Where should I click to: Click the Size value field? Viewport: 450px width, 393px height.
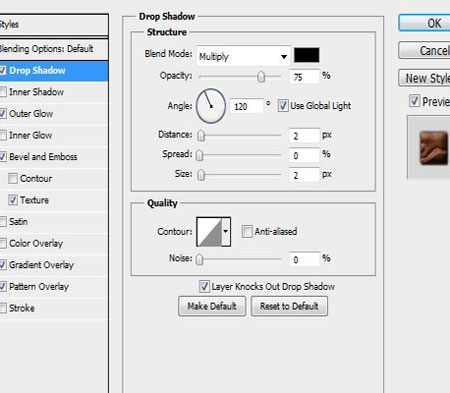click(x=304, y=175)
